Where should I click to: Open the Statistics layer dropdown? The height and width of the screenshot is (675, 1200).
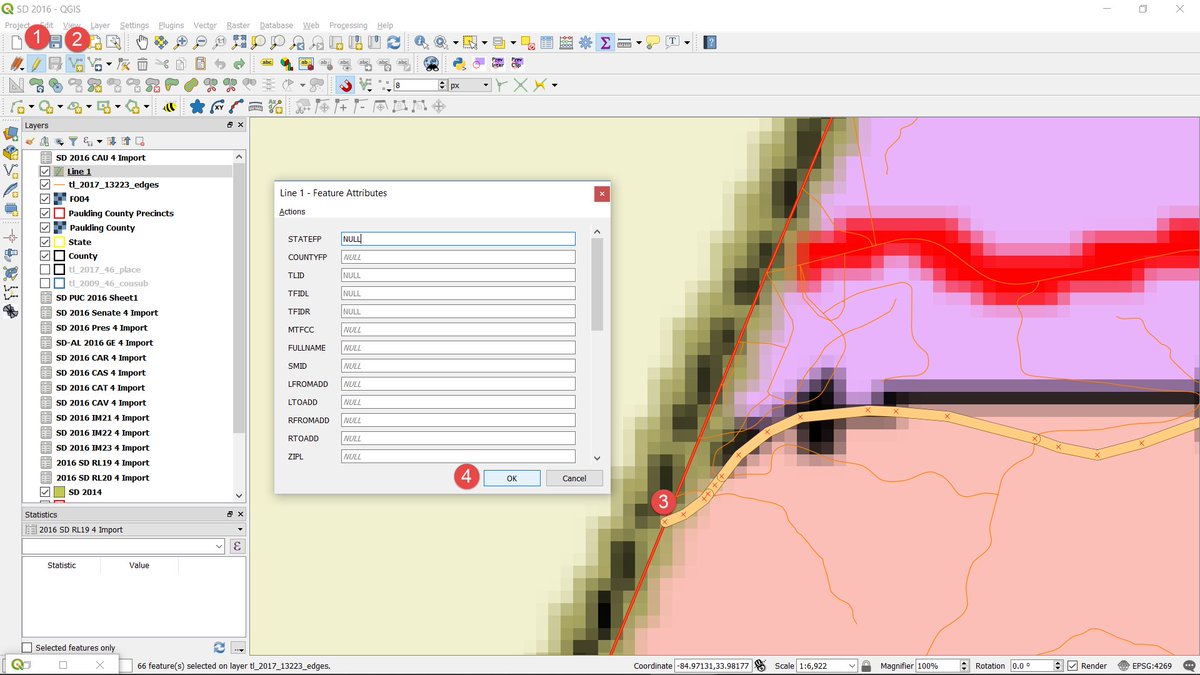coord(134,529)
